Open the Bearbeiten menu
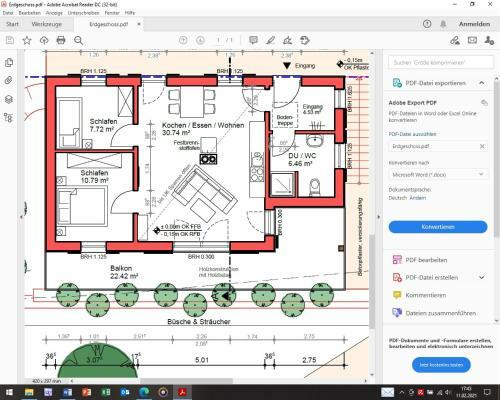 (30, 13)
